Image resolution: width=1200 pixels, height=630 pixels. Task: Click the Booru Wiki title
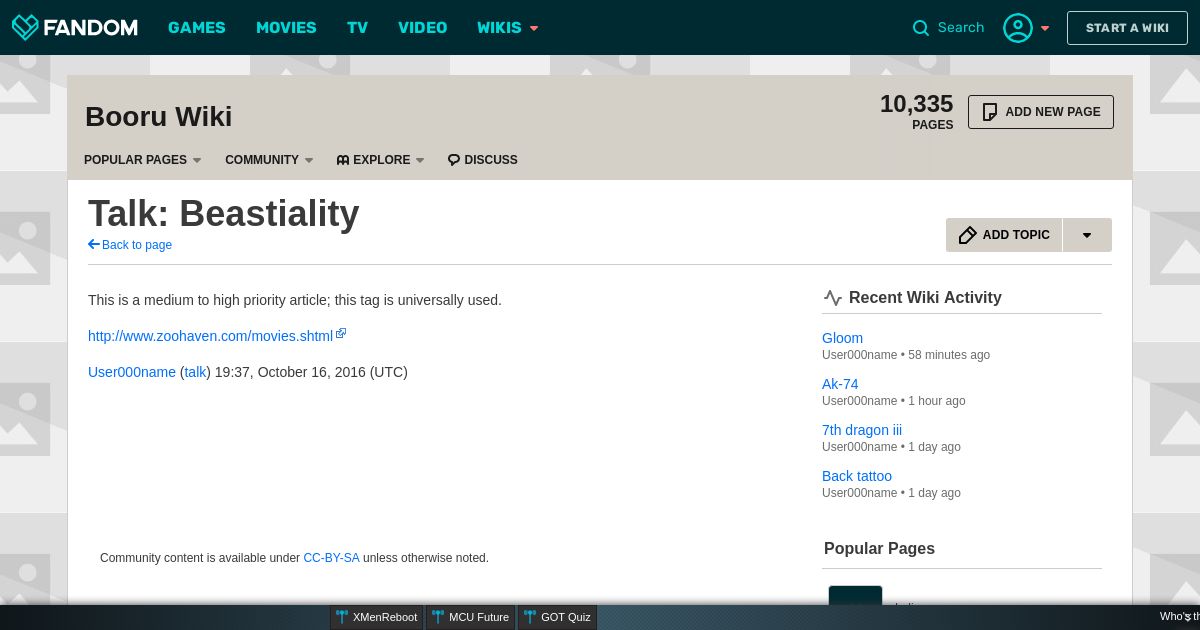(x=159, y=117)
